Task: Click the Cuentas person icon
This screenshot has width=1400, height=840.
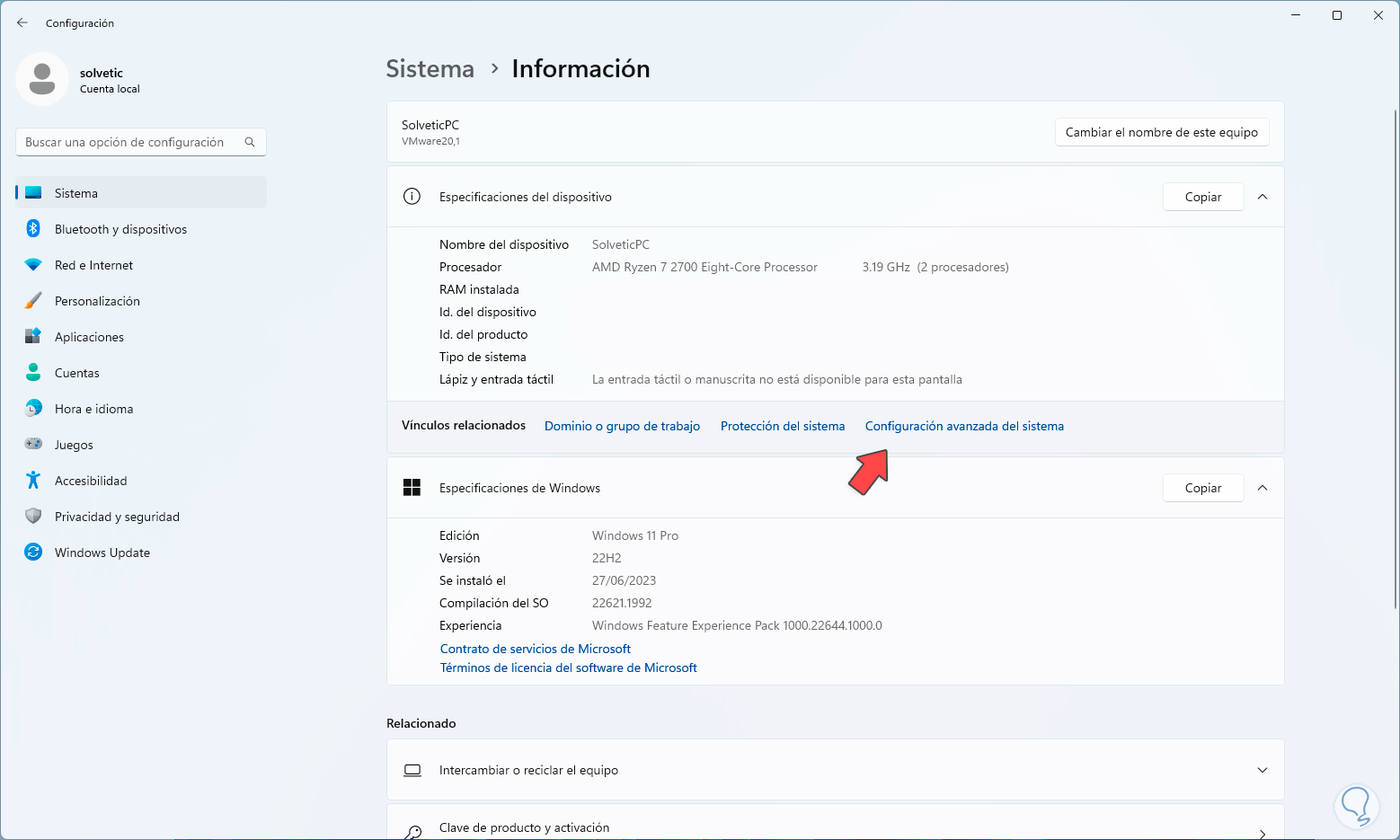Action: 33,373
